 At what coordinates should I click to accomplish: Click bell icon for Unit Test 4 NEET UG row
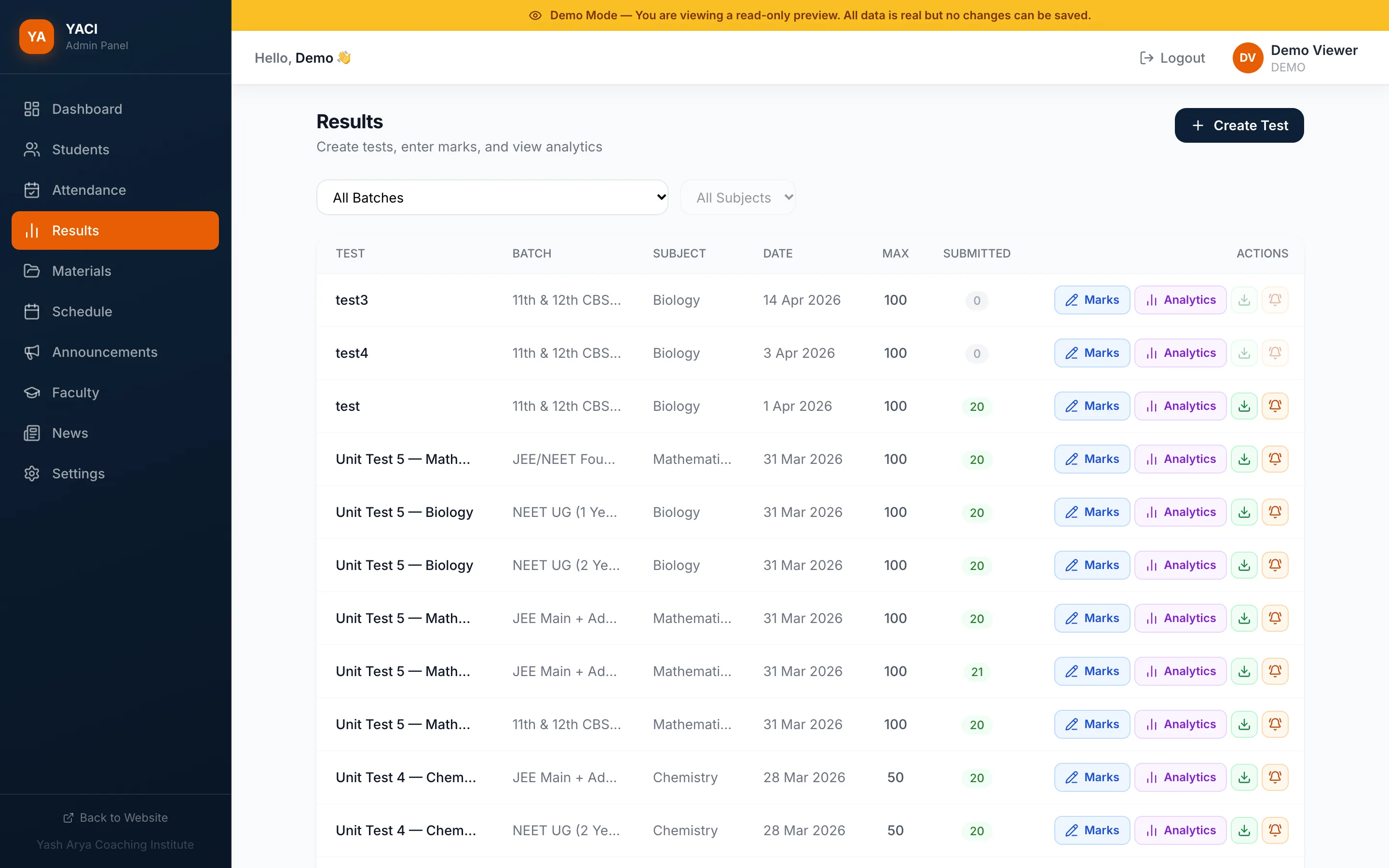pyautogui.click(x=1275, y=830)
